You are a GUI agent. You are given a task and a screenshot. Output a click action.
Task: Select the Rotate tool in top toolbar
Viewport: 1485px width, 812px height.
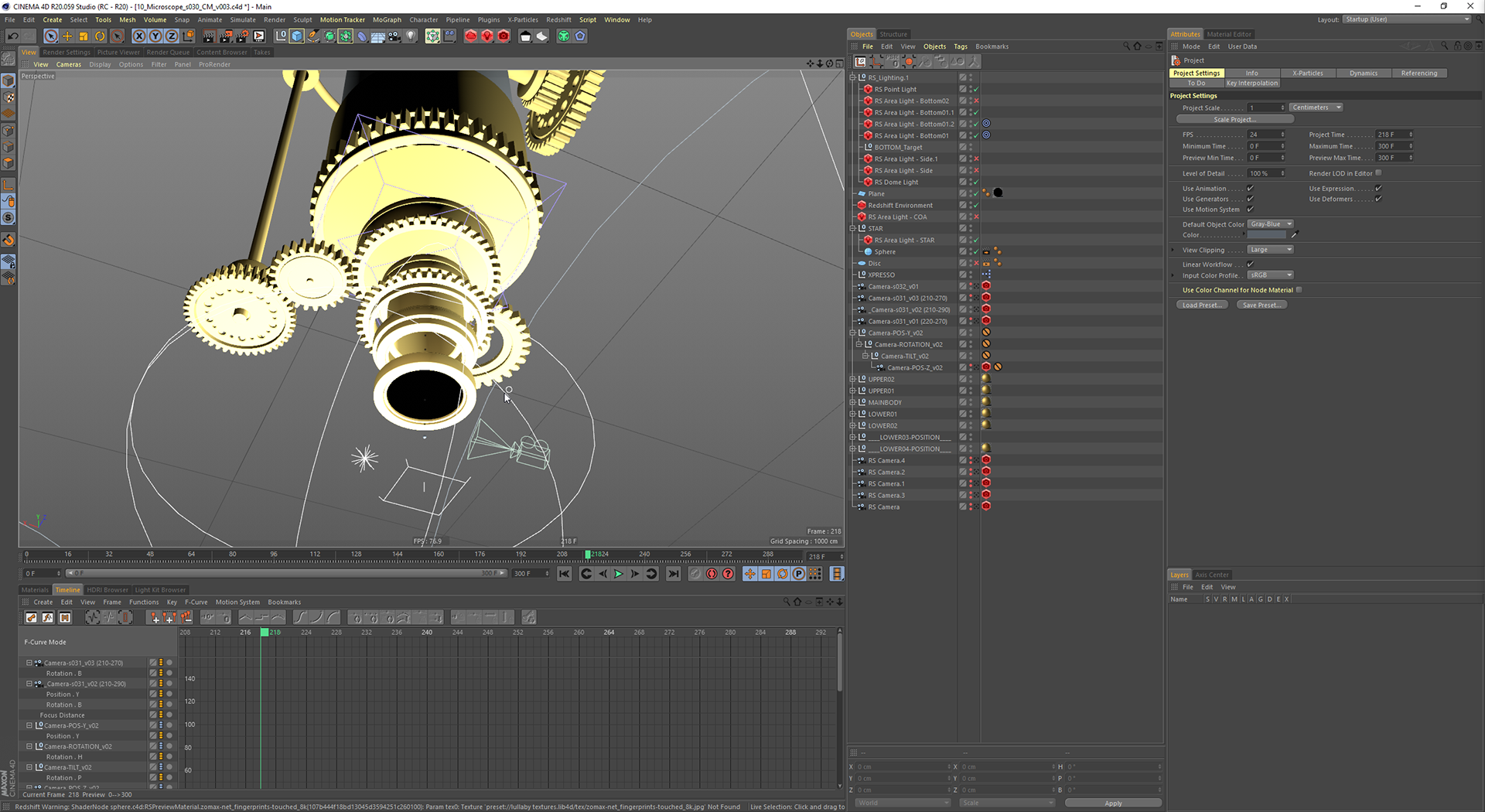(100, 36)
